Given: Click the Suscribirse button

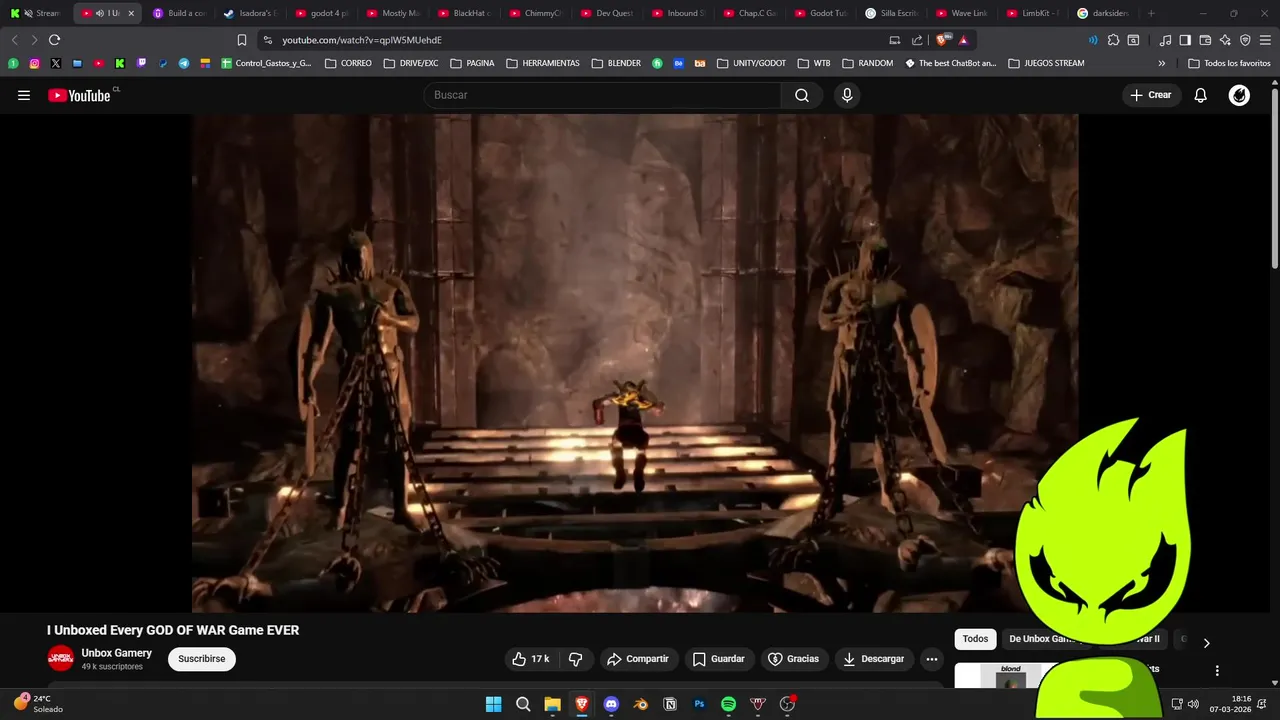Looking at the screenshot, I should pos(202,659).
